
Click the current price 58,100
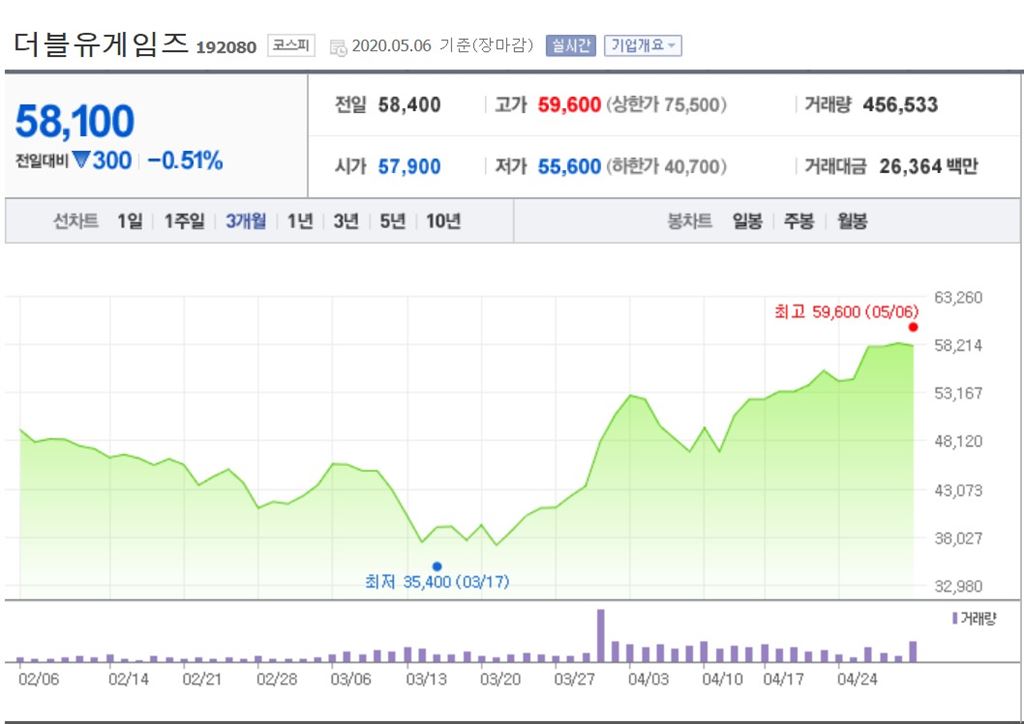point(74,121)
